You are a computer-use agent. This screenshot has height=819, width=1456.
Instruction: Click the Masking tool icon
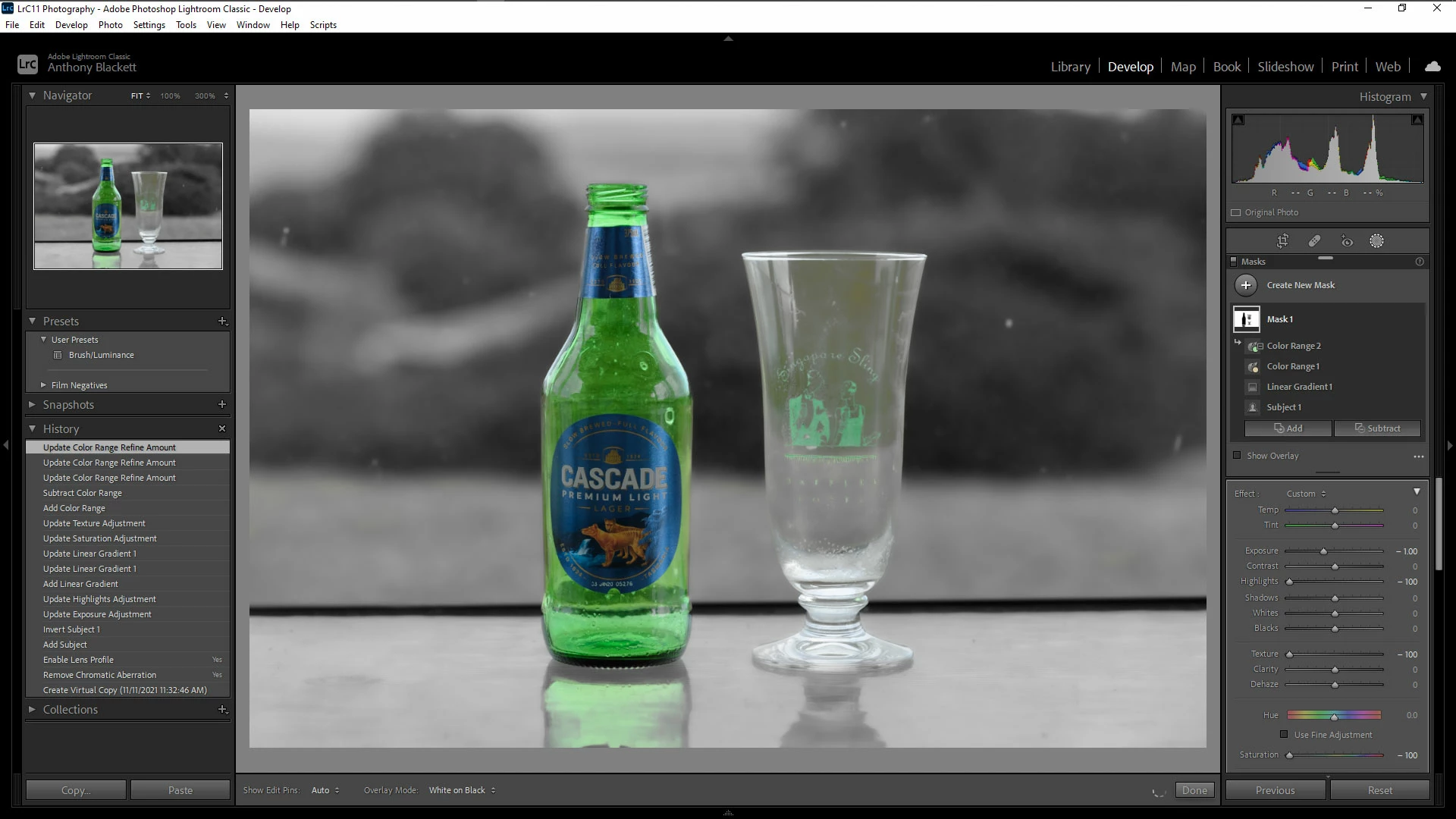coord(1376,241)
